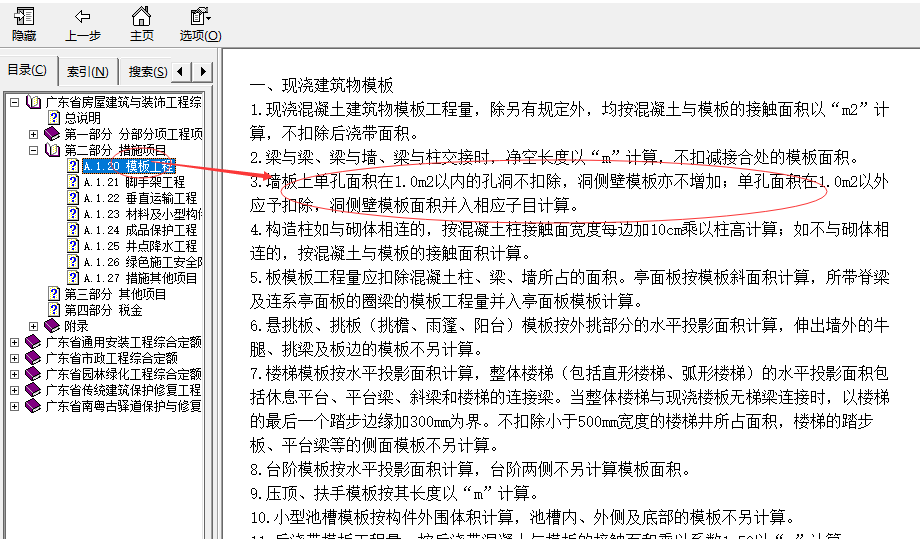Open A.1.25 井点降水工程 topic
Viewport: 920px width, 539px height.
(140, 246)
